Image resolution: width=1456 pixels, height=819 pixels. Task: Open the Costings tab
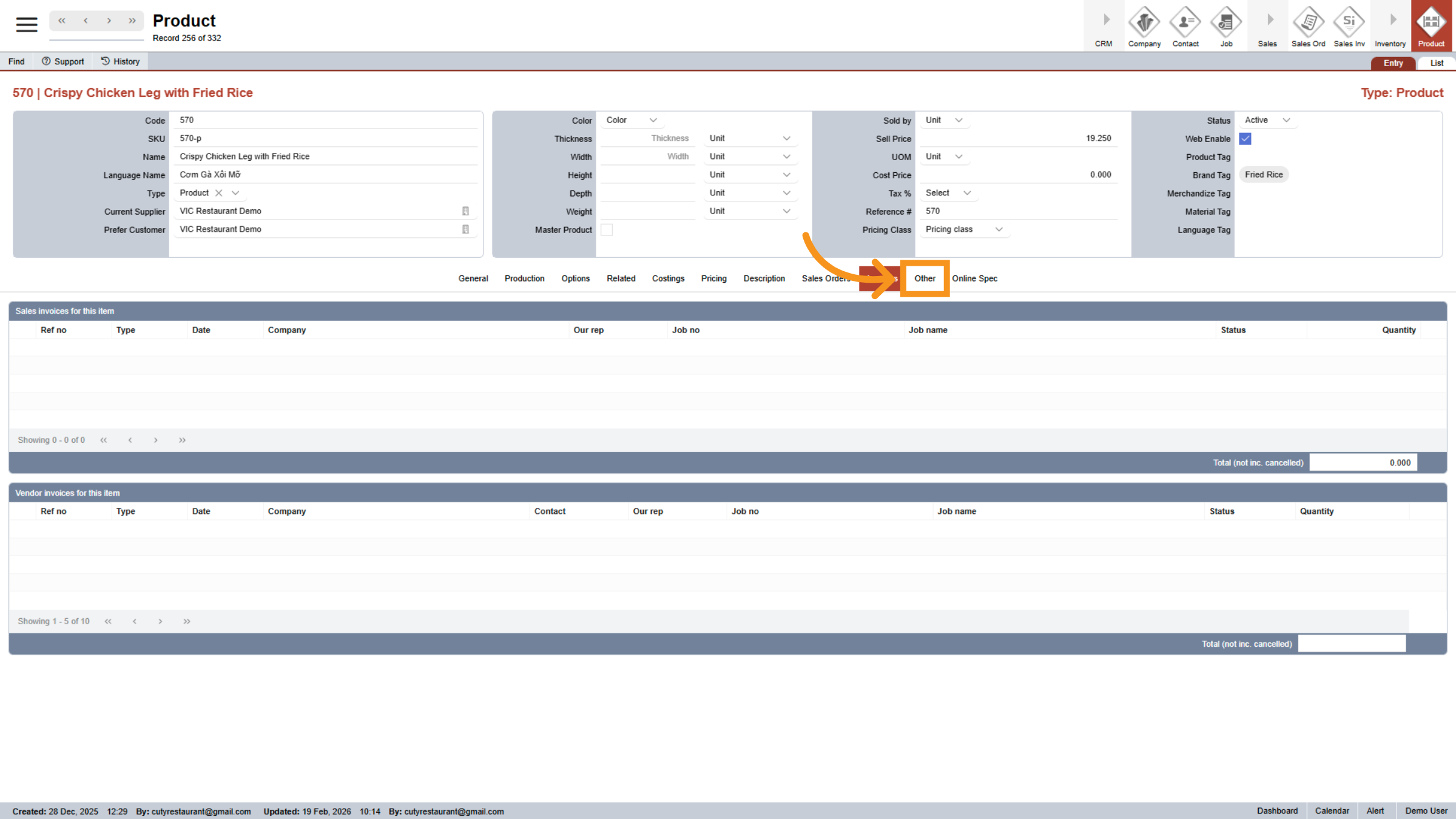(668, 278)
